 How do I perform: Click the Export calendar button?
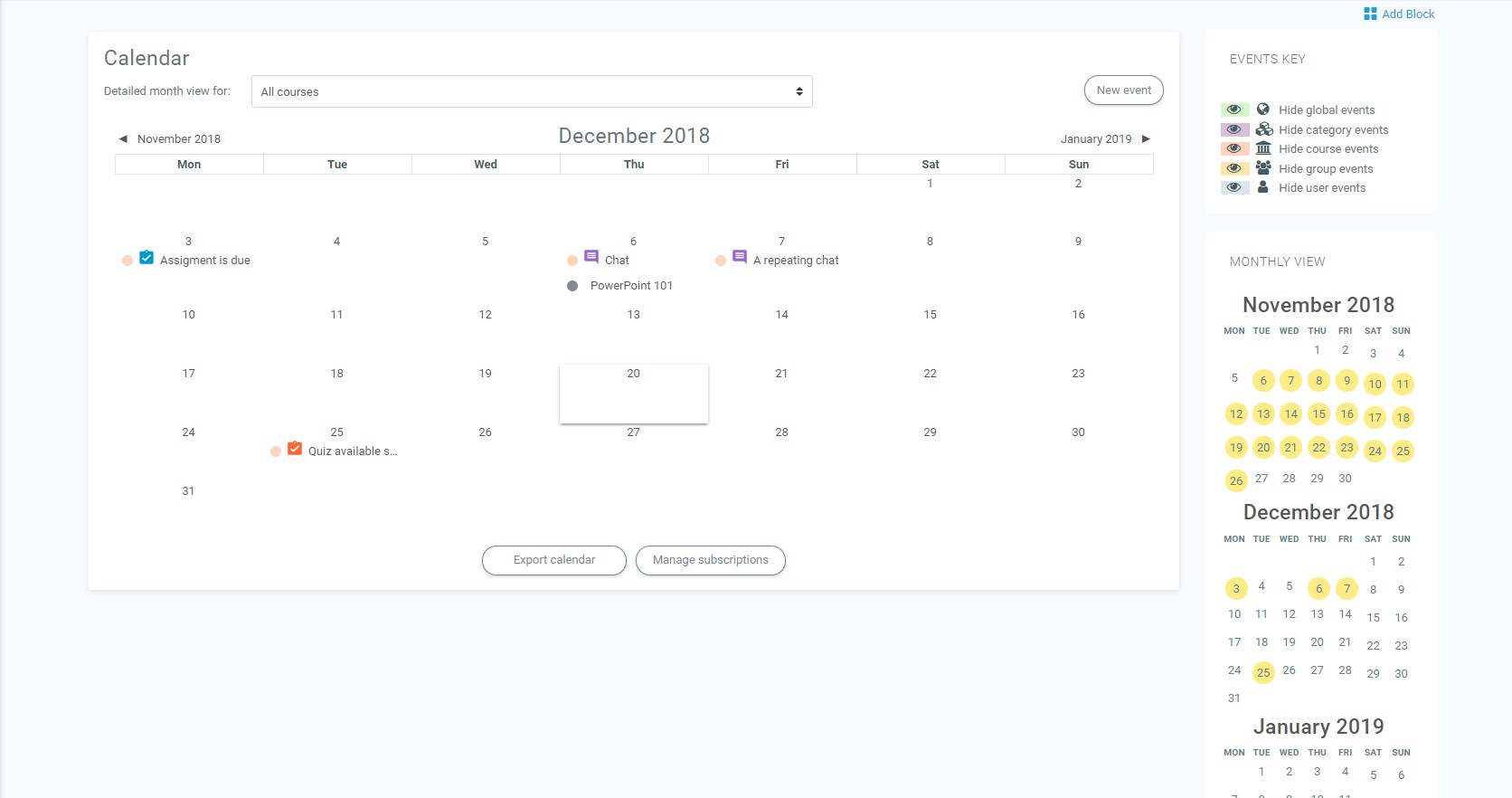(554, 560)
